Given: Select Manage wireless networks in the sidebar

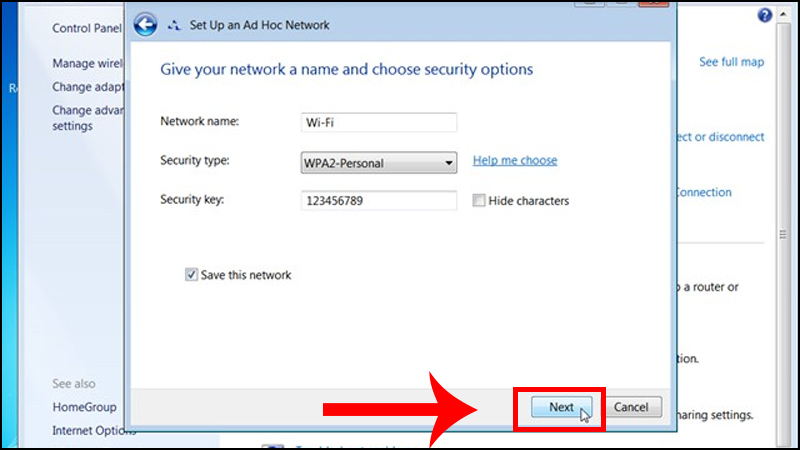Looking at the screenshot, I should (x=88, y=63).
